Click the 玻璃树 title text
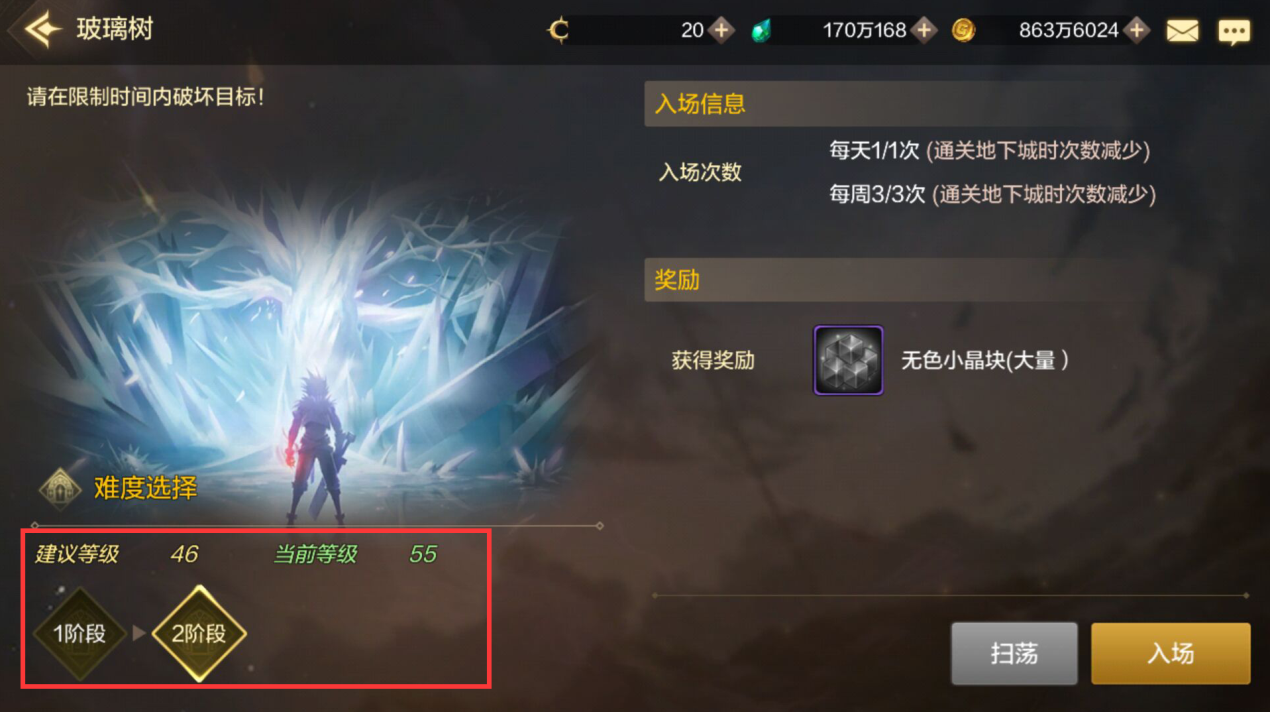1270x712 pixels. [x=115, y=29]
